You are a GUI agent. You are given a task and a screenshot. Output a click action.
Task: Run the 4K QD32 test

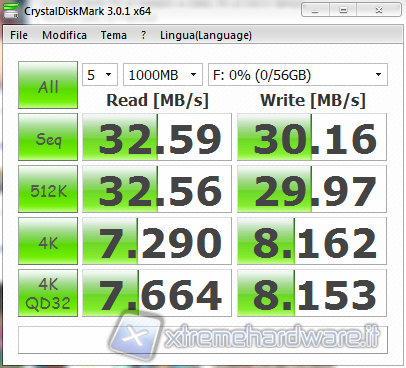(x=48, y=293)
